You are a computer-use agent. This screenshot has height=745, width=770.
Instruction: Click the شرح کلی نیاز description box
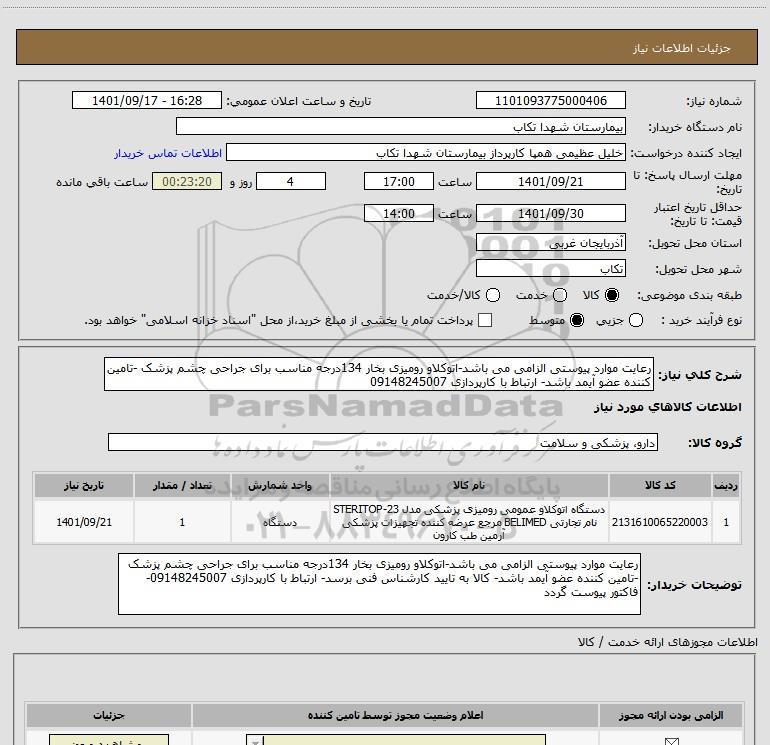(x=379, y=375)
